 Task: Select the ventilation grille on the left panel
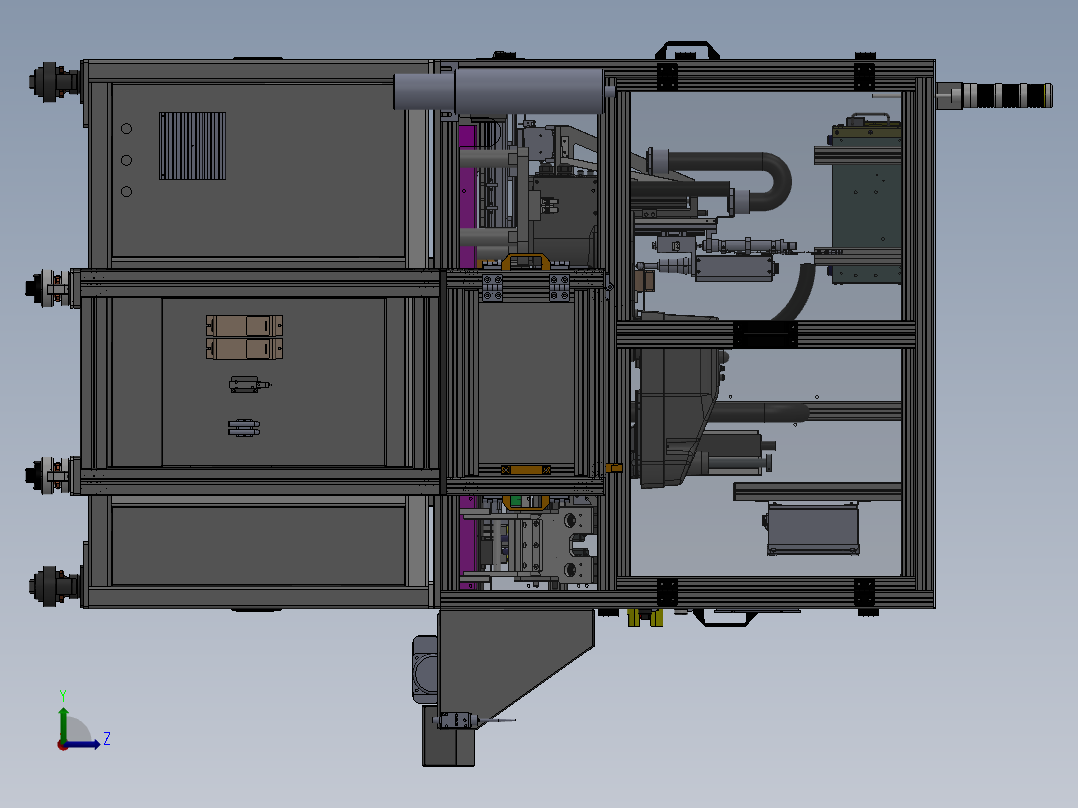[x=192, y=146]
